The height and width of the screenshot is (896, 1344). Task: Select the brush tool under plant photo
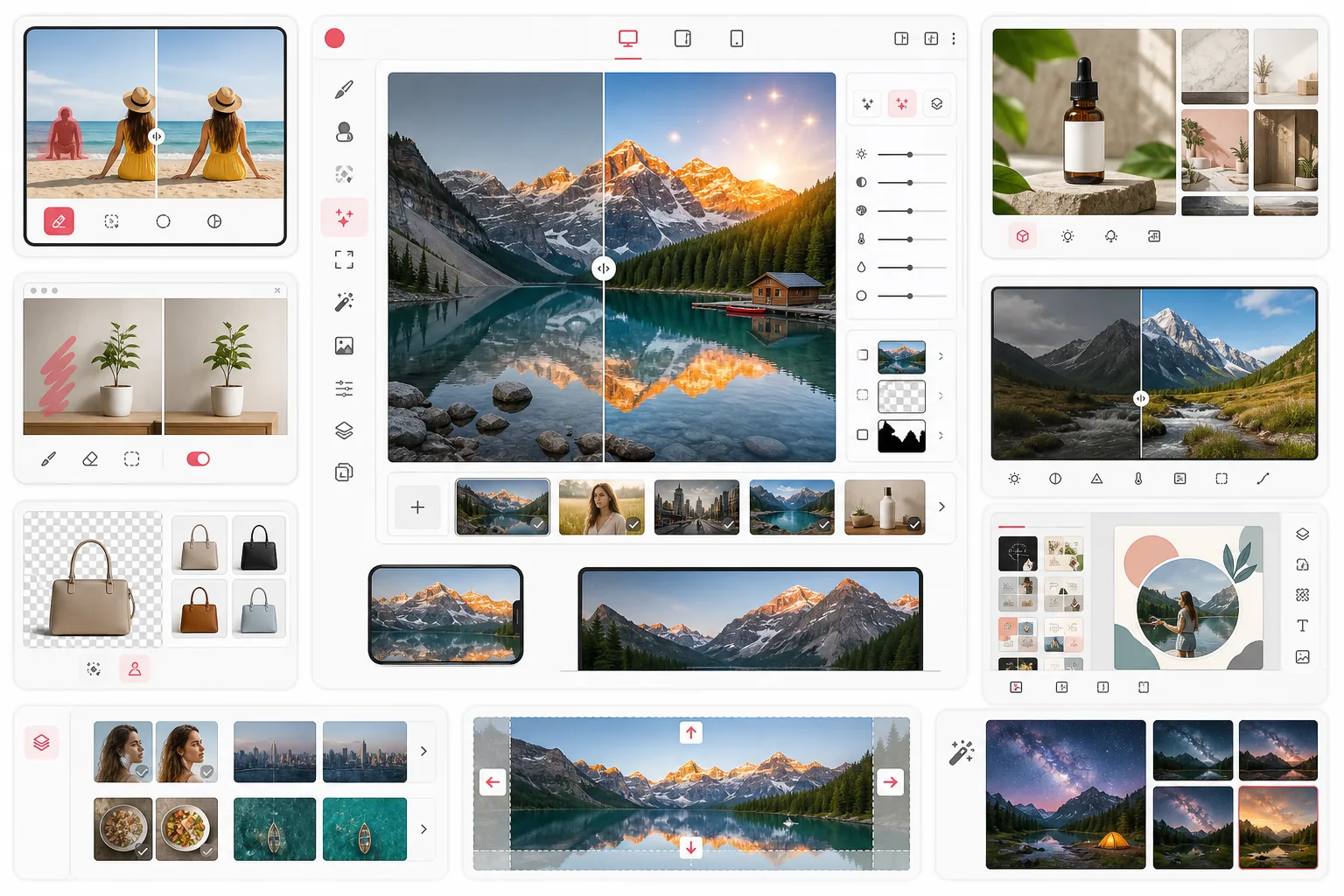pyautogui.click(x=49, y=458)
